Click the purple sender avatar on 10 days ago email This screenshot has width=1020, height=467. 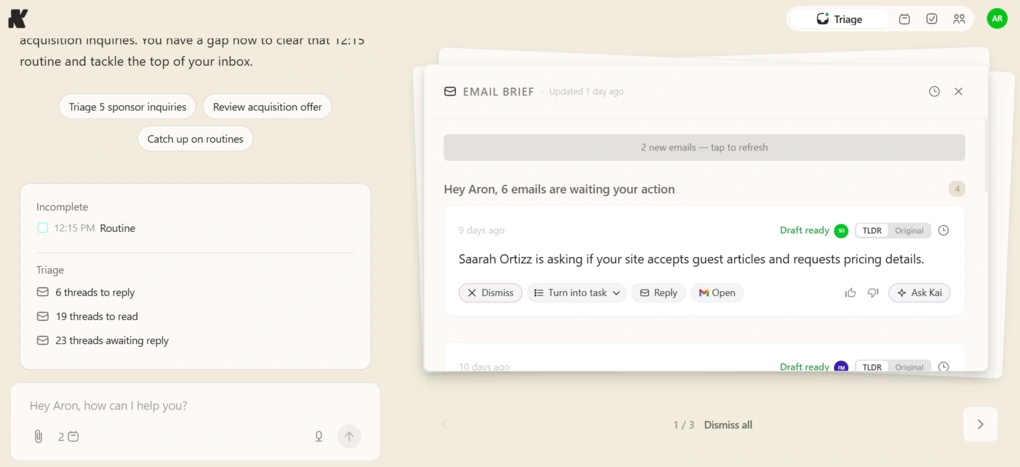click(x=841, y=367)
